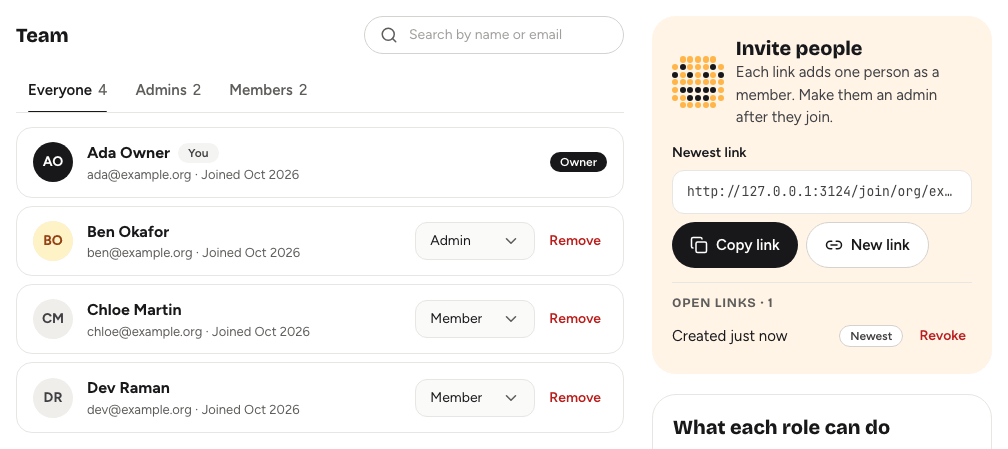Switch to the Everyone tab

point(68,90)
